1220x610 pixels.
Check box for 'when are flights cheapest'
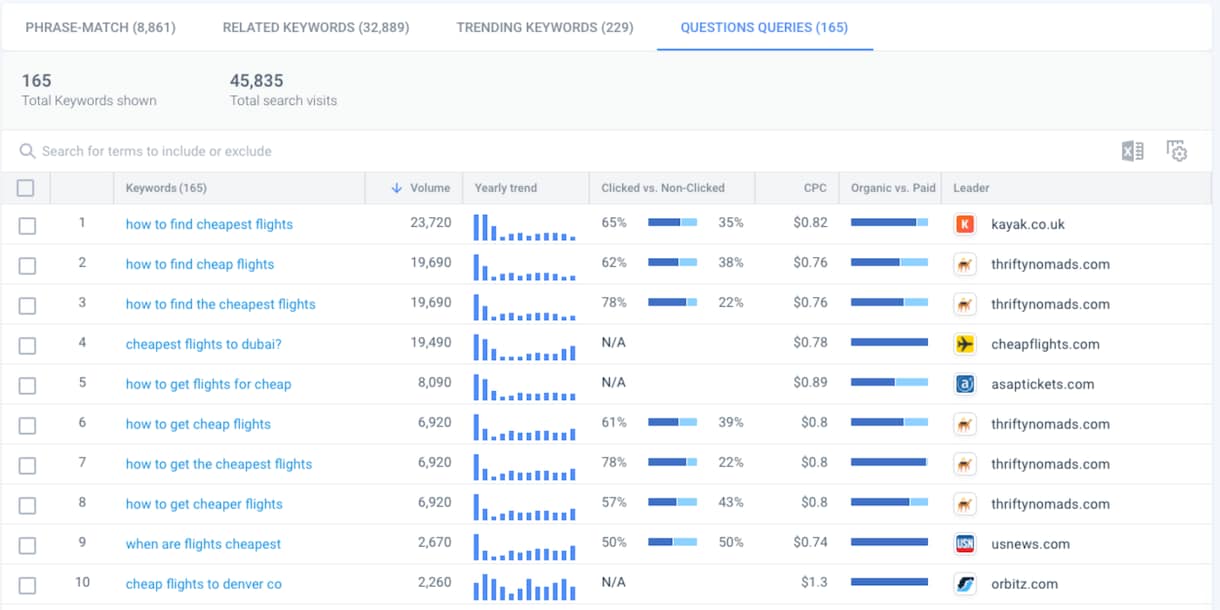click(27, 546)
